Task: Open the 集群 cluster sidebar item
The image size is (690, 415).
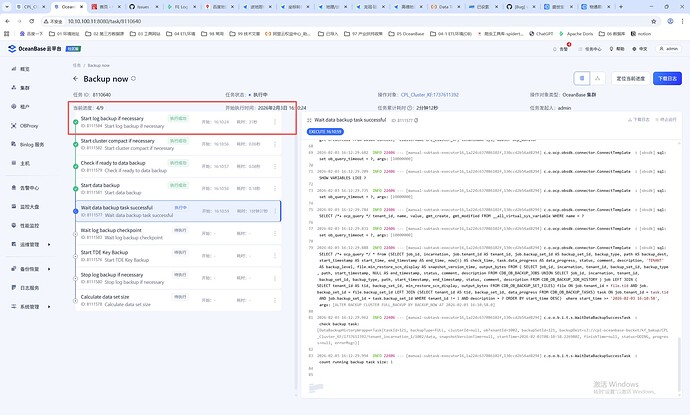Action: 25,87
